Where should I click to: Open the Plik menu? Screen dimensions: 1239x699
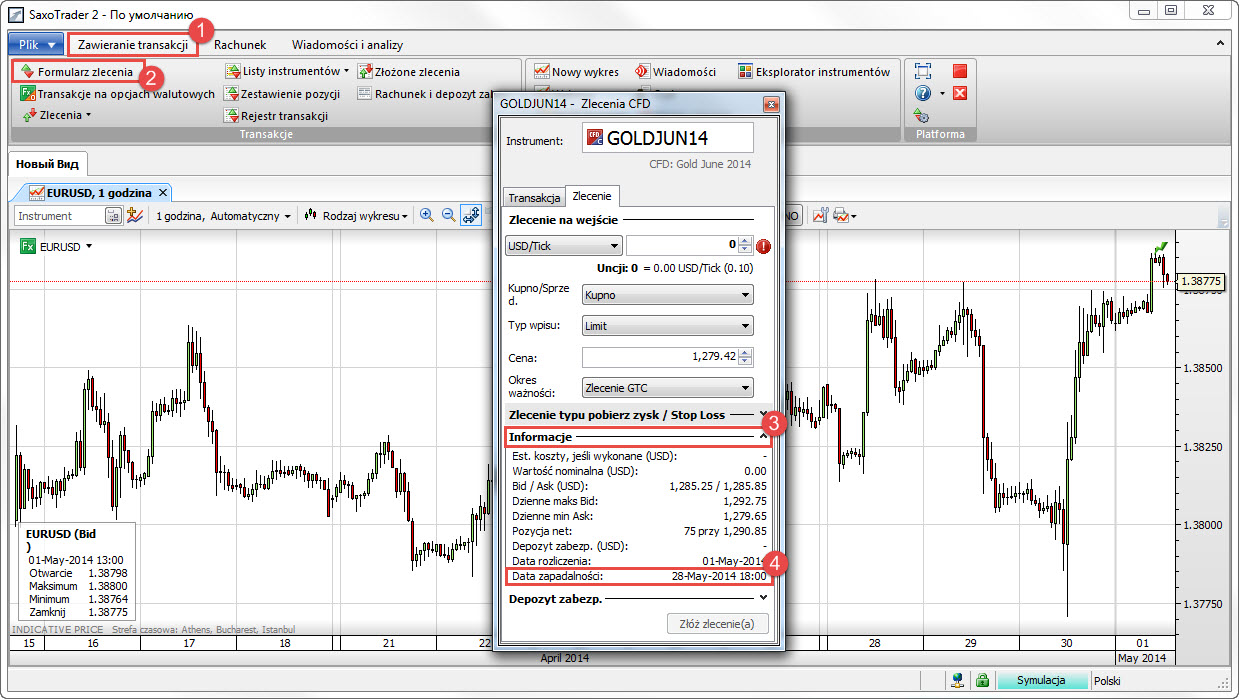tap(37, 44)
